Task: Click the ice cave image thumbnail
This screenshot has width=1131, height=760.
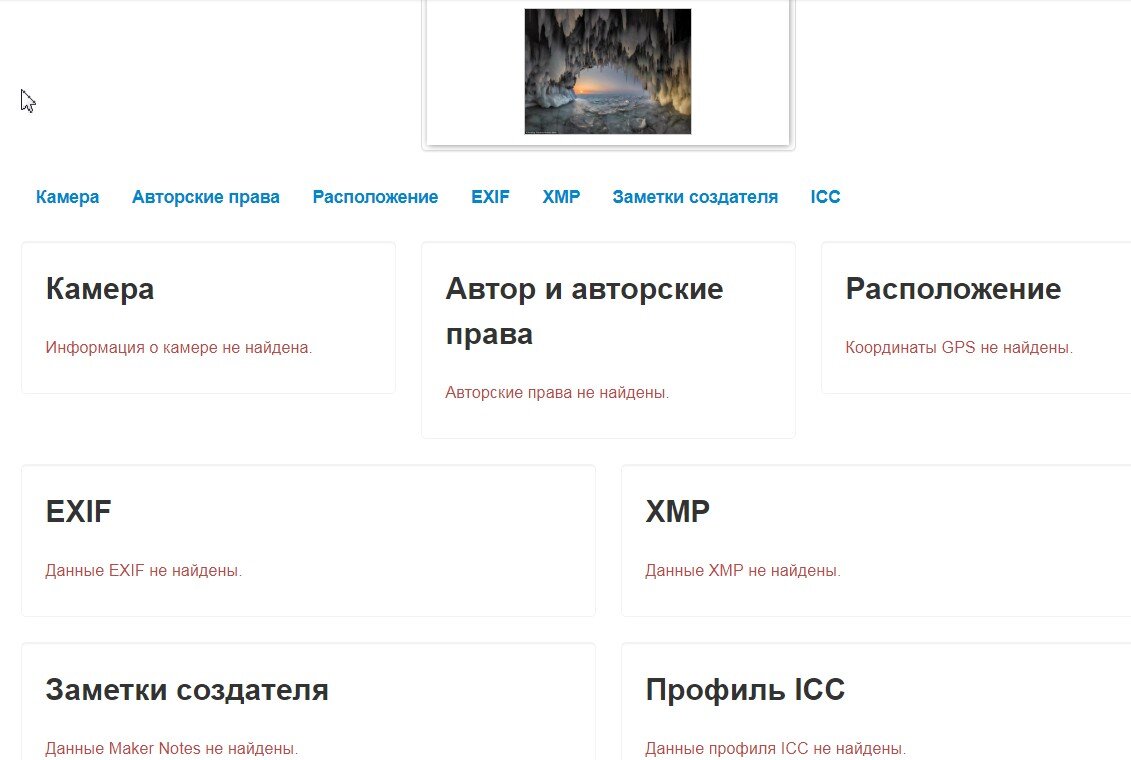Action: tap(607, 71)
